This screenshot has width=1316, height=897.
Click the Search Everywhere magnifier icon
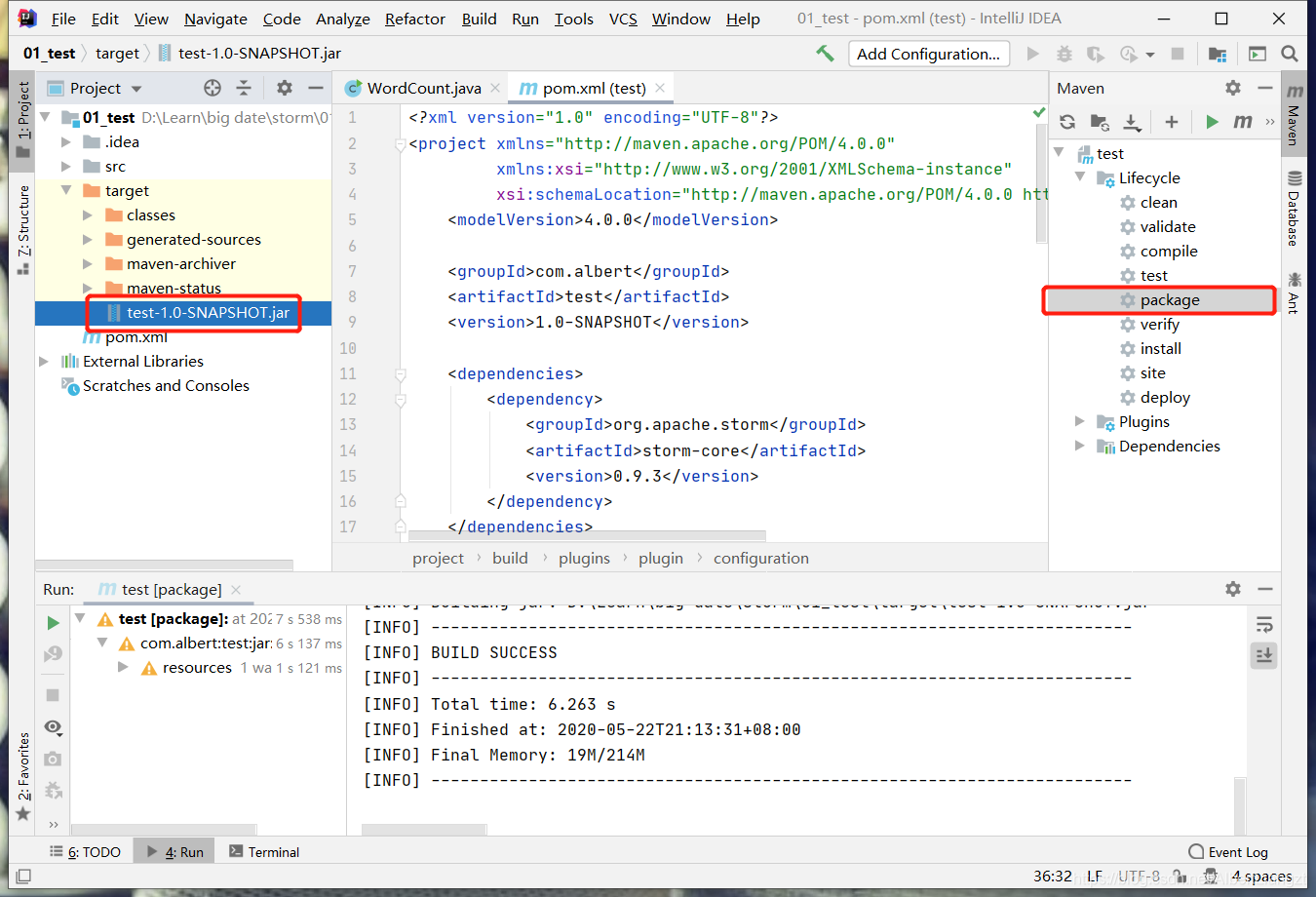click(x=1290, y=54)
